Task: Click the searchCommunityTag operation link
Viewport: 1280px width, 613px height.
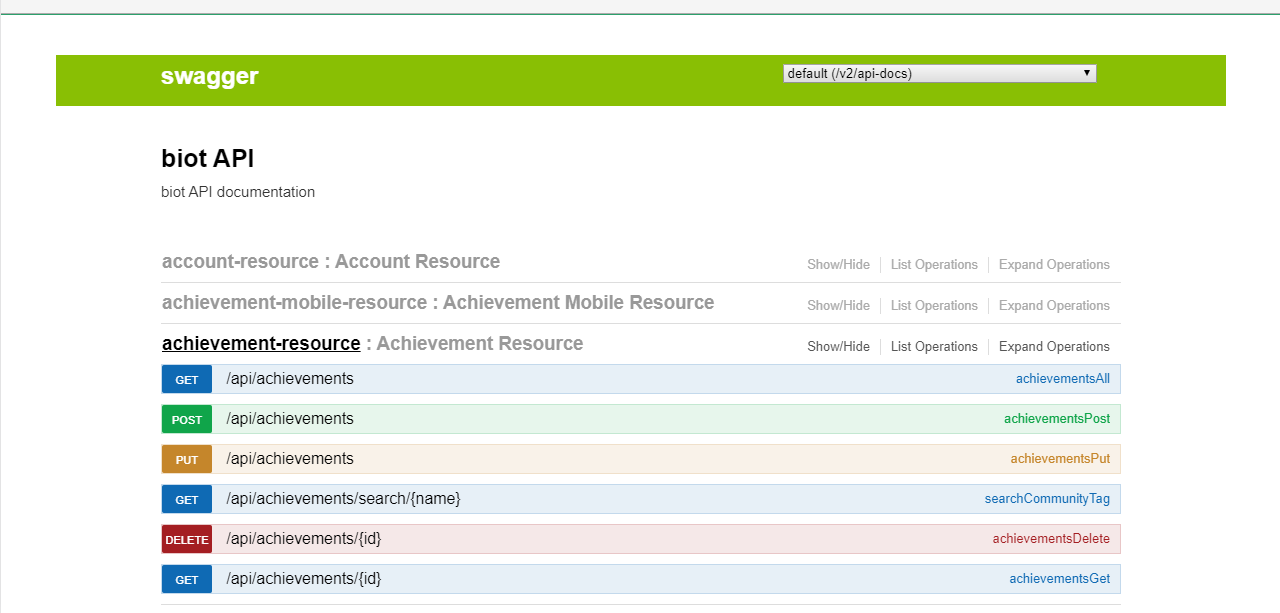Action: pyautogui.click(x=1047, y=499)
